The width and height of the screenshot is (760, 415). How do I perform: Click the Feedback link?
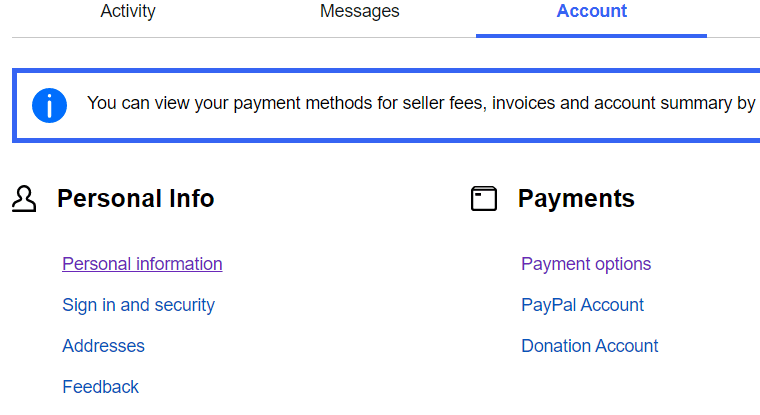[x=100, y=387]
